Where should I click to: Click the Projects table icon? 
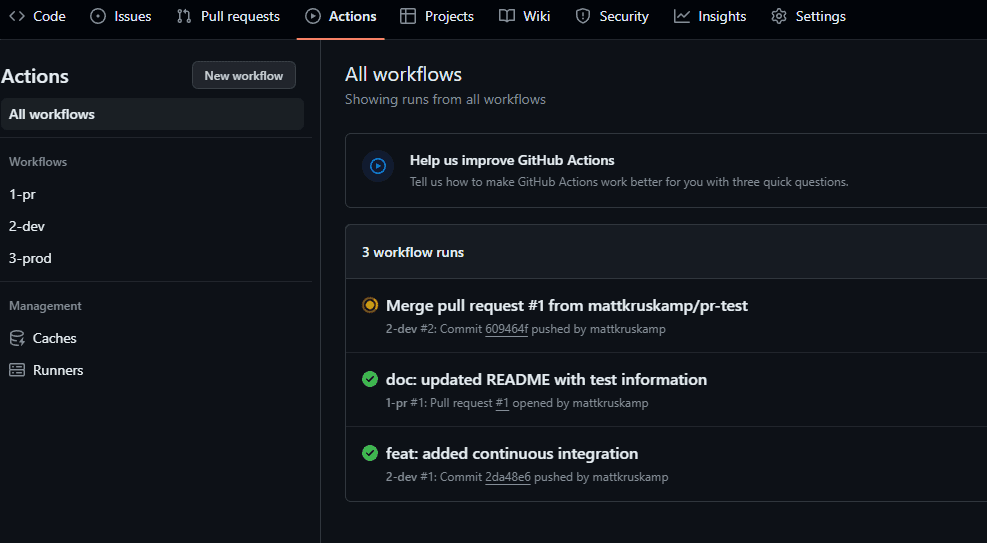[408, 16]
